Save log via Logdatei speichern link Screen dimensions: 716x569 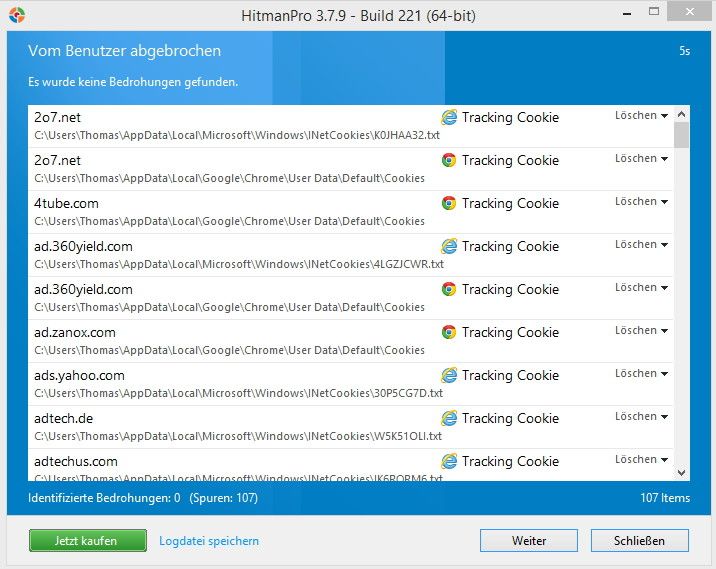point(209,541)
